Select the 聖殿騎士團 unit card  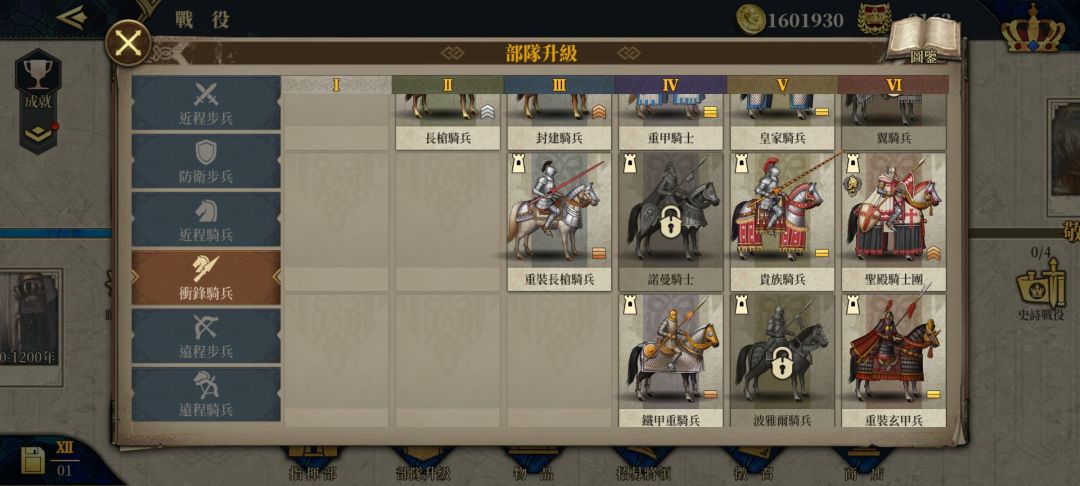[x=893, y=222]
